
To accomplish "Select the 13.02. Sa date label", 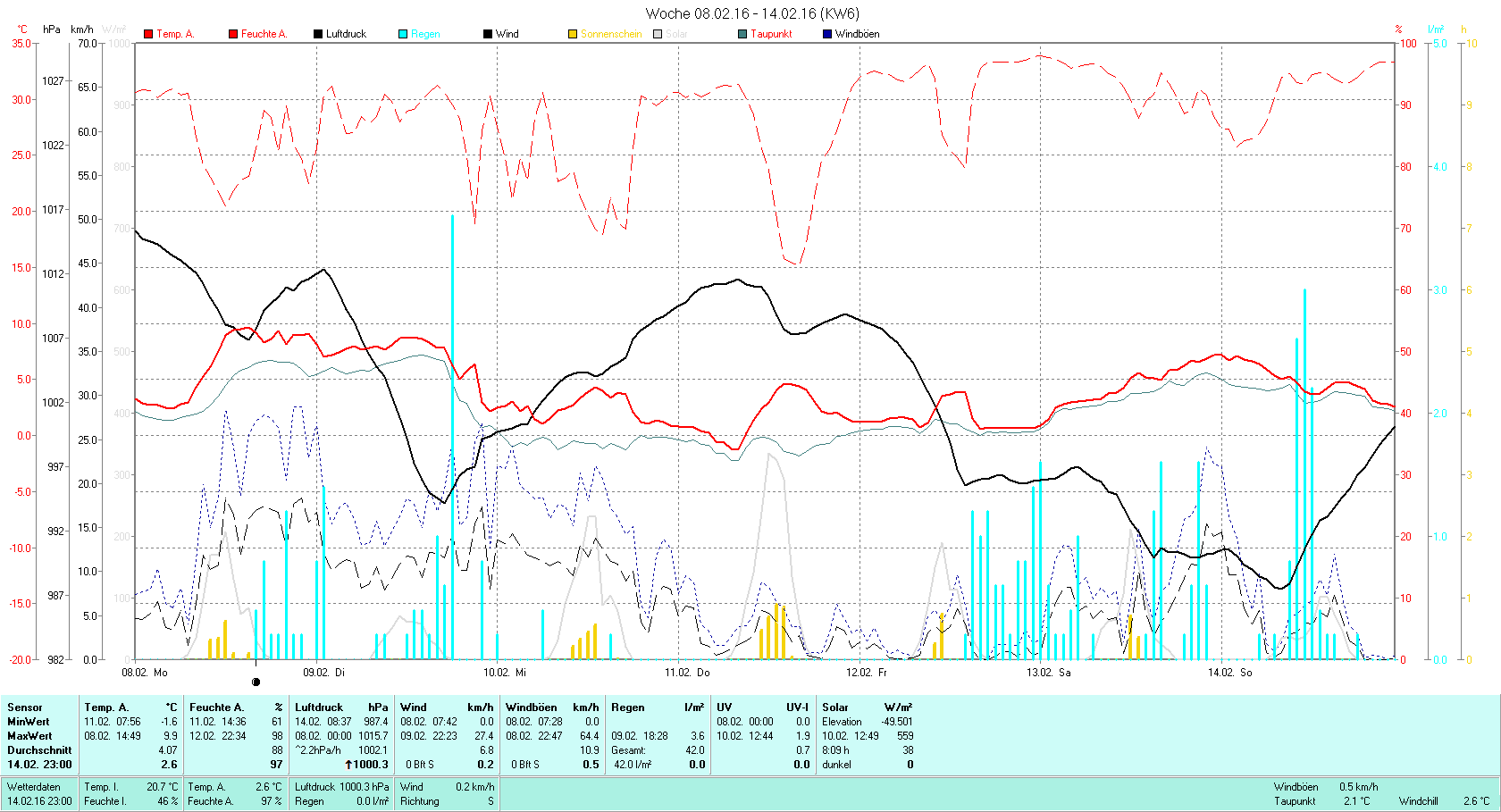I will click(x=1049, y=672).
